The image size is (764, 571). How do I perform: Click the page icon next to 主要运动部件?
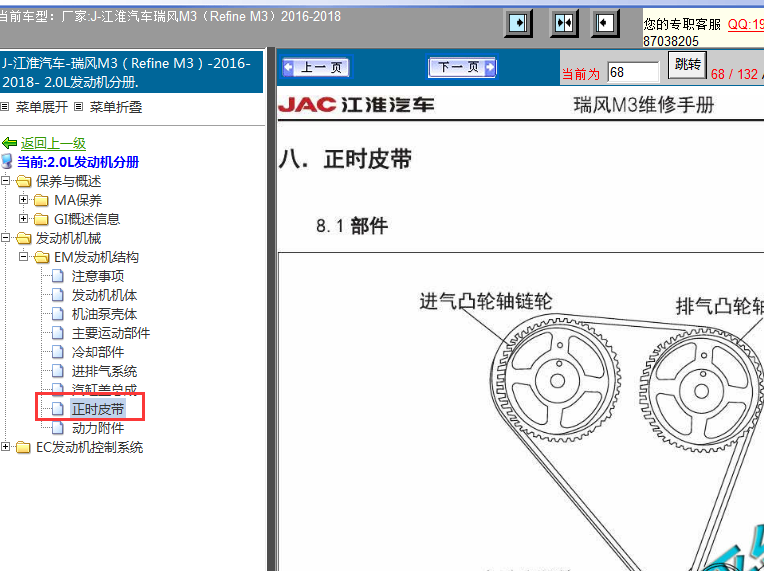tap(58, 333)
